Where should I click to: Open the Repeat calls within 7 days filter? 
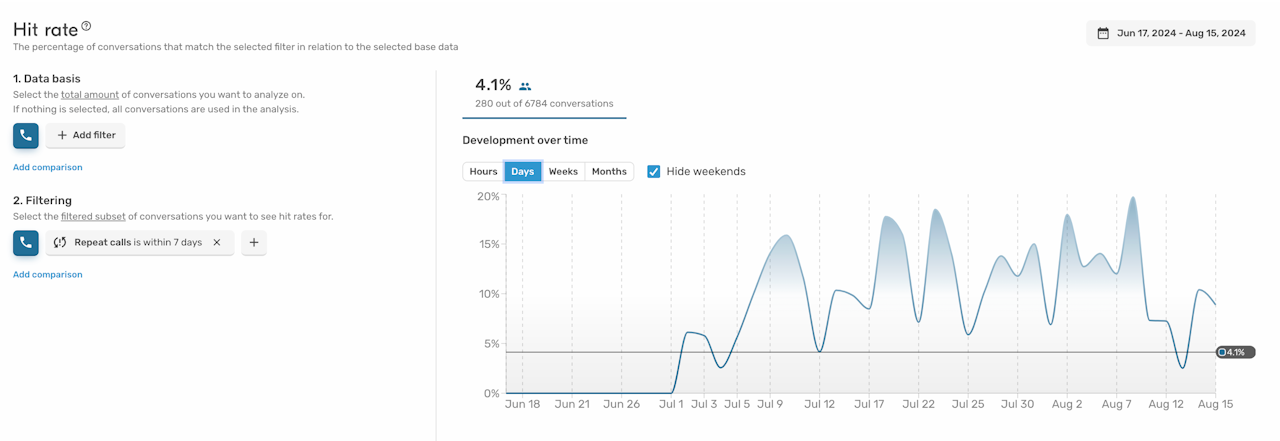(x=138, y=243)
